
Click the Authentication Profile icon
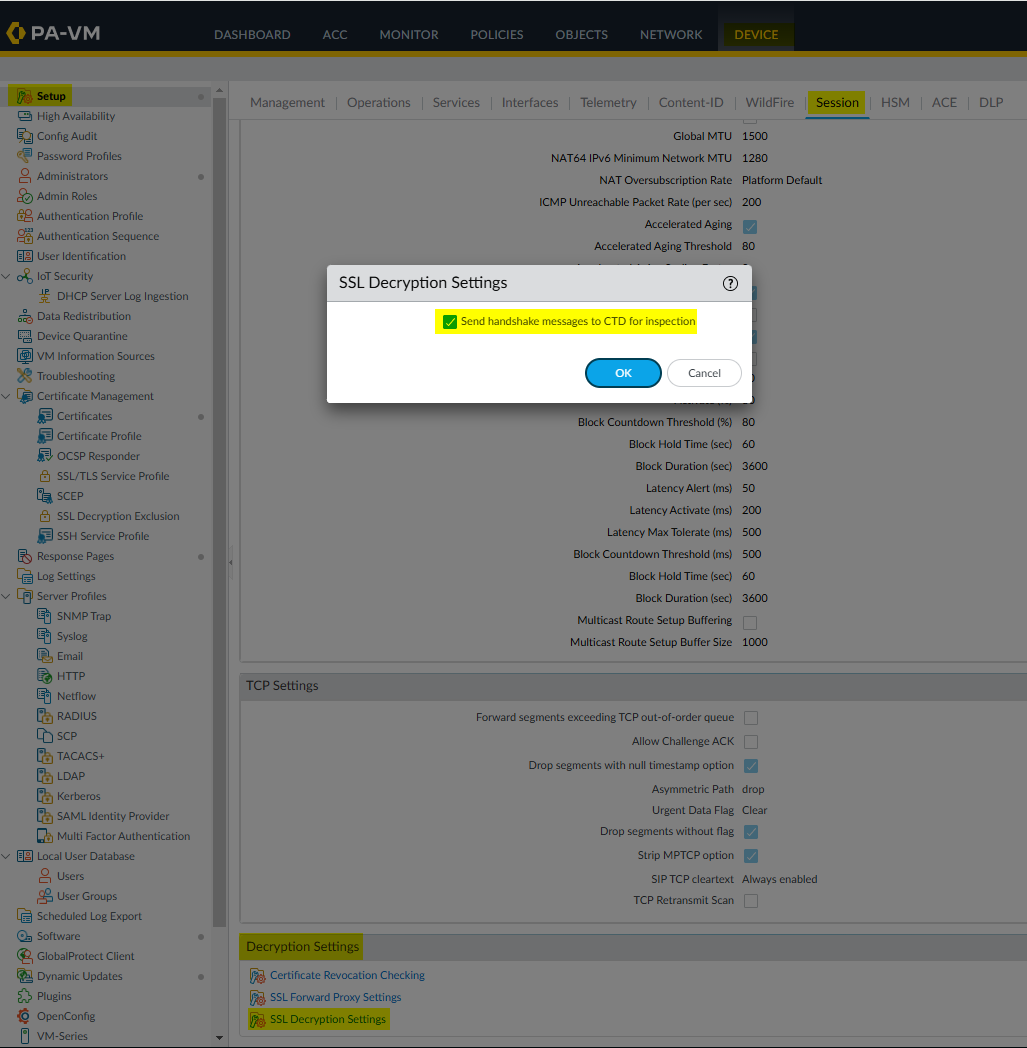(25, 217)
